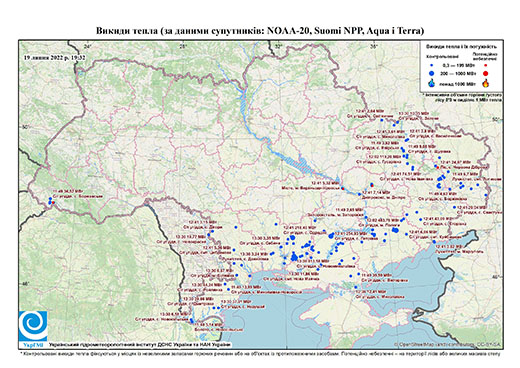
Task: Select the blue flame legend icon
Action: point(432,83)
